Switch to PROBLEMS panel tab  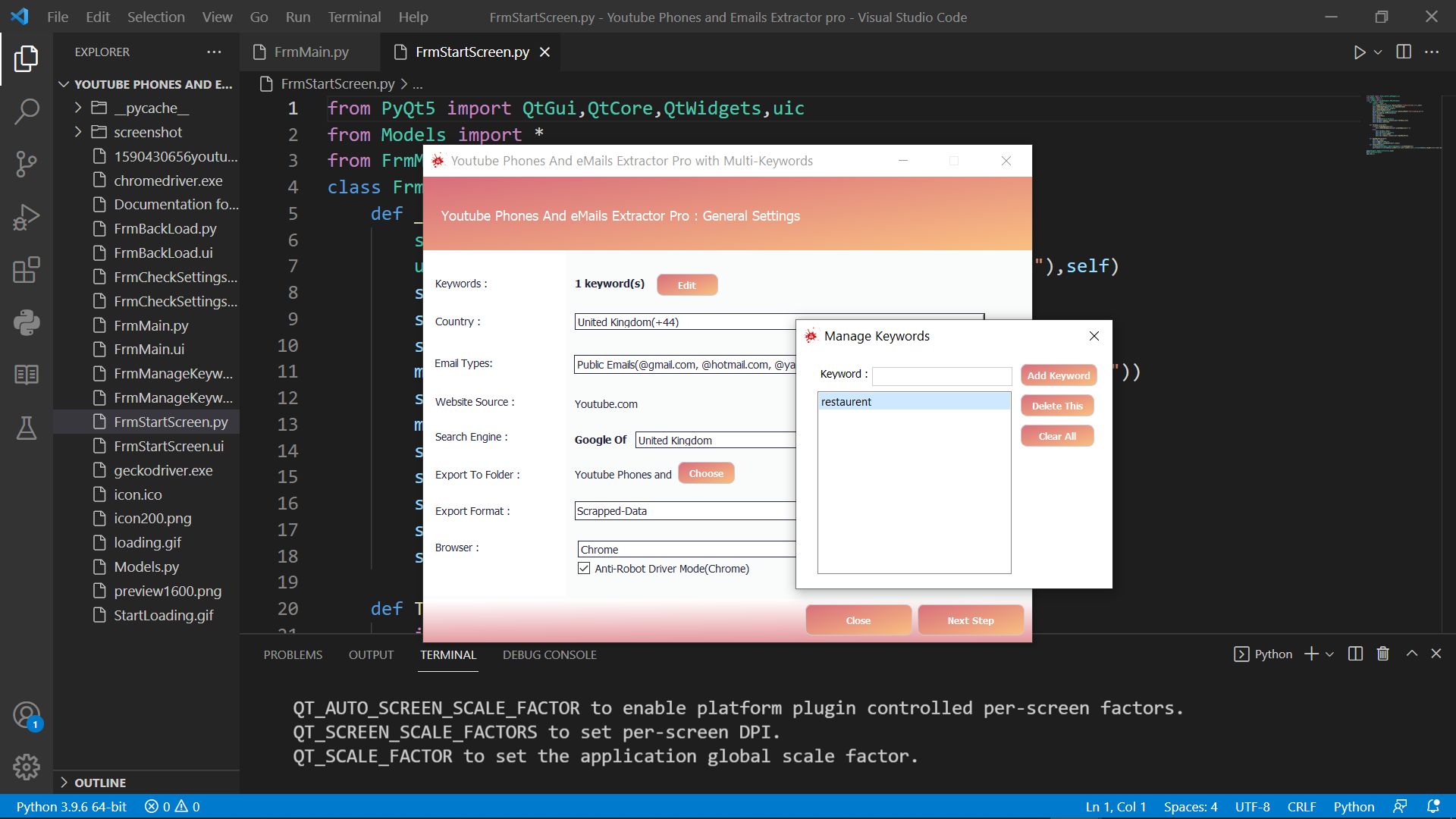click(x=293, y=654)
